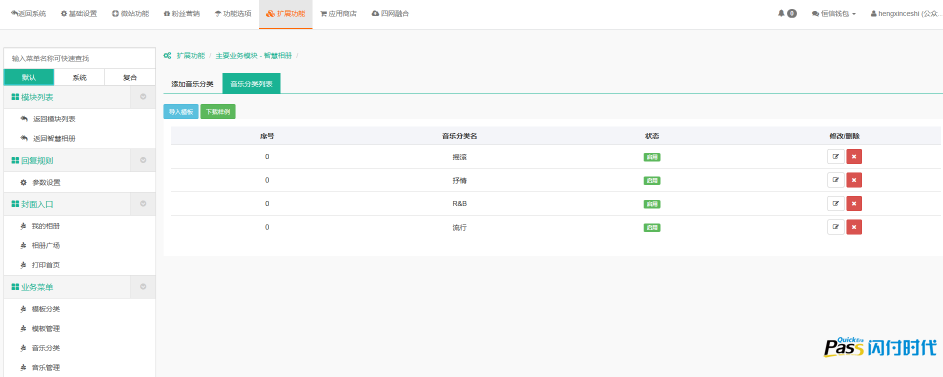
Task: Toggle the 启用 status badge for R&B
Action: click(652, 204)
